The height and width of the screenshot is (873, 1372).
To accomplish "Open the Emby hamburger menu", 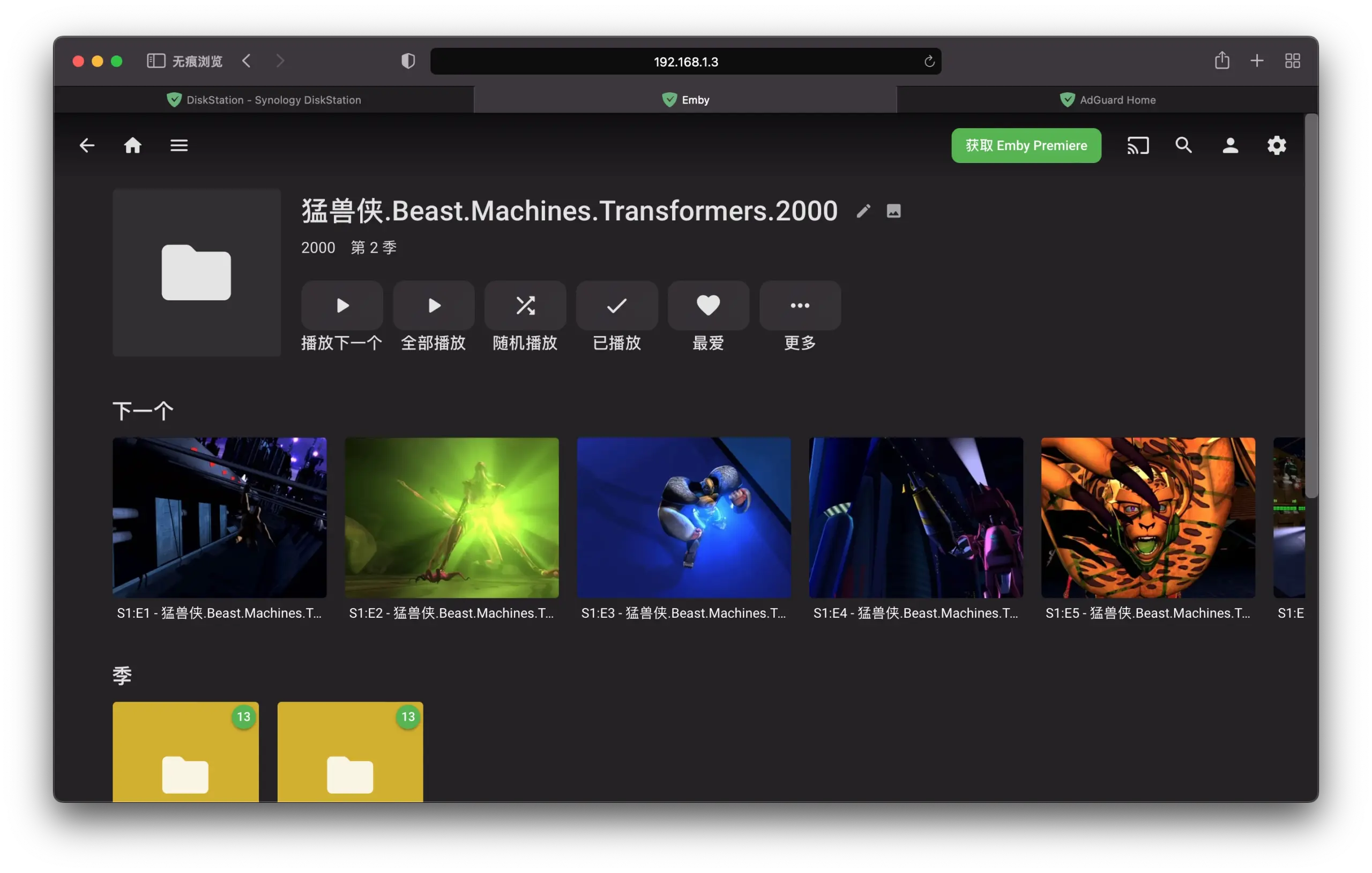I will [179, 145].
